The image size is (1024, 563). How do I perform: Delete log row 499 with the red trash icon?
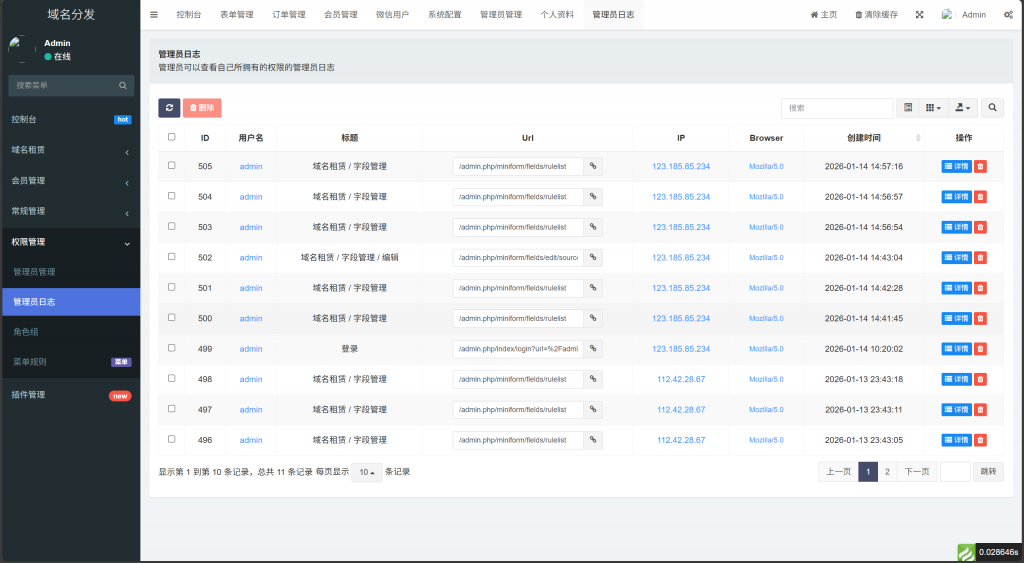tap(980, 349)
